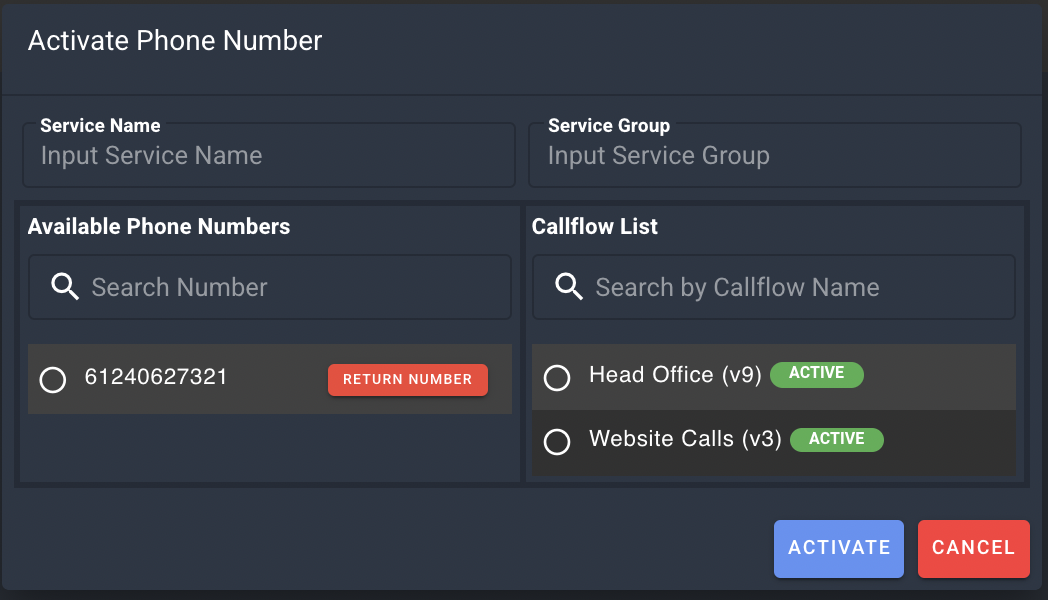The width and height of the screenshot is (1048, 600).
Task: Click the Available Phone Numbers heading
Action: 159,227
